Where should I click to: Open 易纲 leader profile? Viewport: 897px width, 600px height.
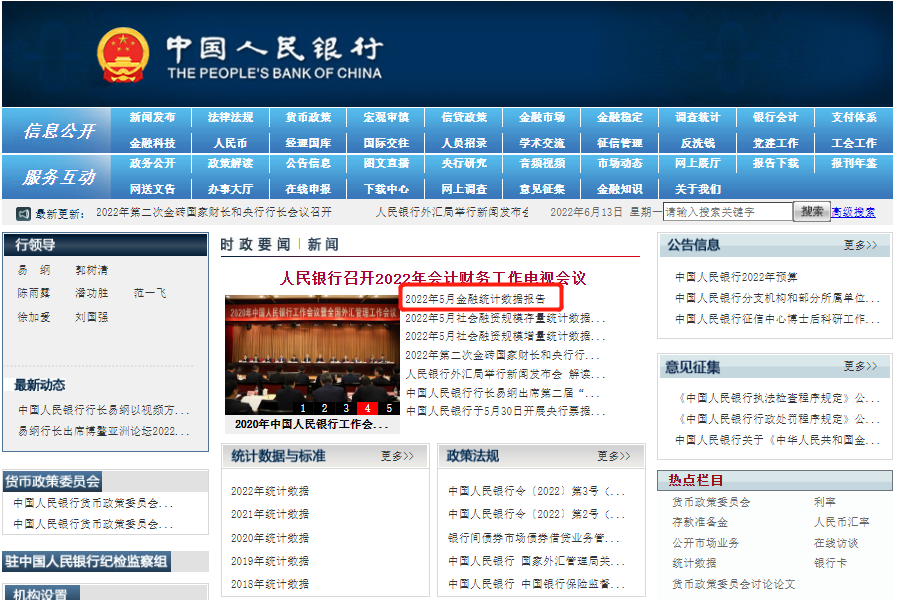coord(34,270)
